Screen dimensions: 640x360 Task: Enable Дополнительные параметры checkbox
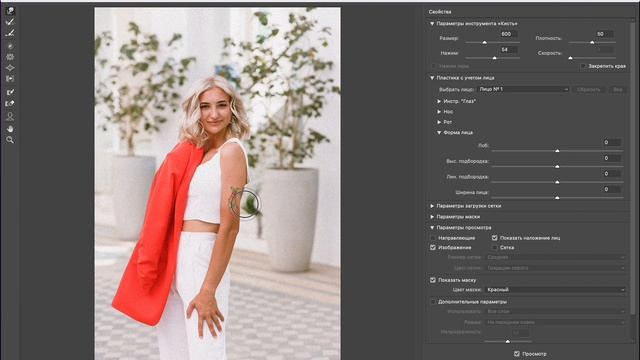(x=433, y=302)
